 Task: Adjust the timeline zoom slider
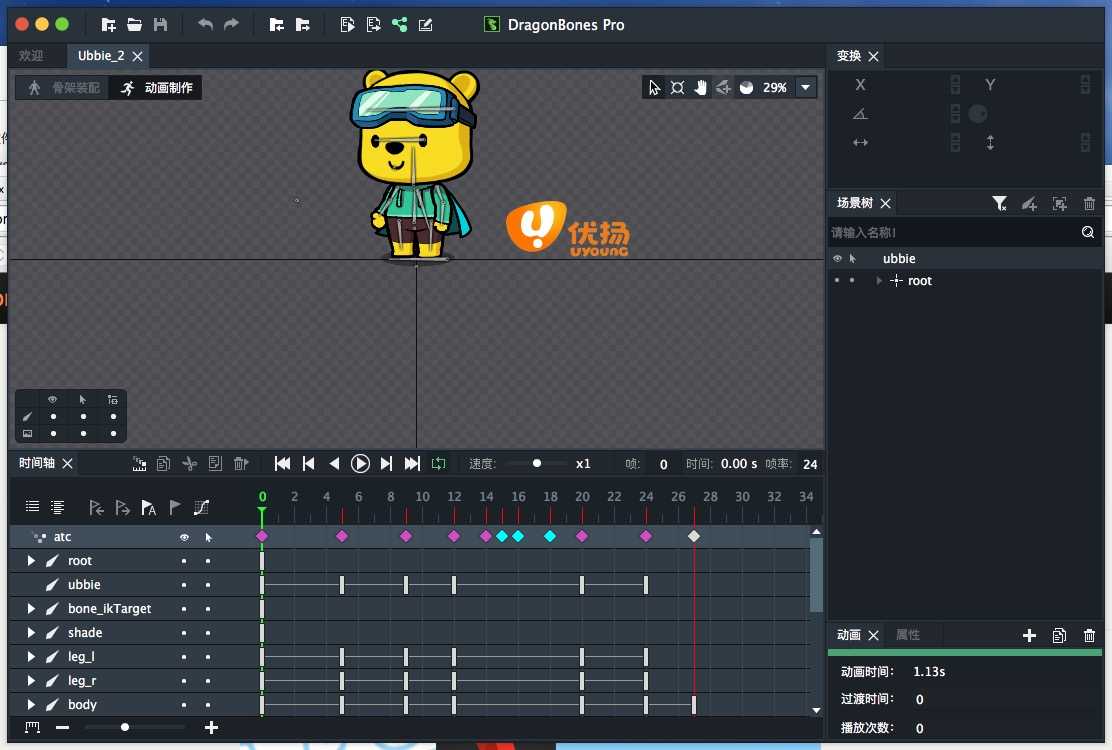[125, 727]
